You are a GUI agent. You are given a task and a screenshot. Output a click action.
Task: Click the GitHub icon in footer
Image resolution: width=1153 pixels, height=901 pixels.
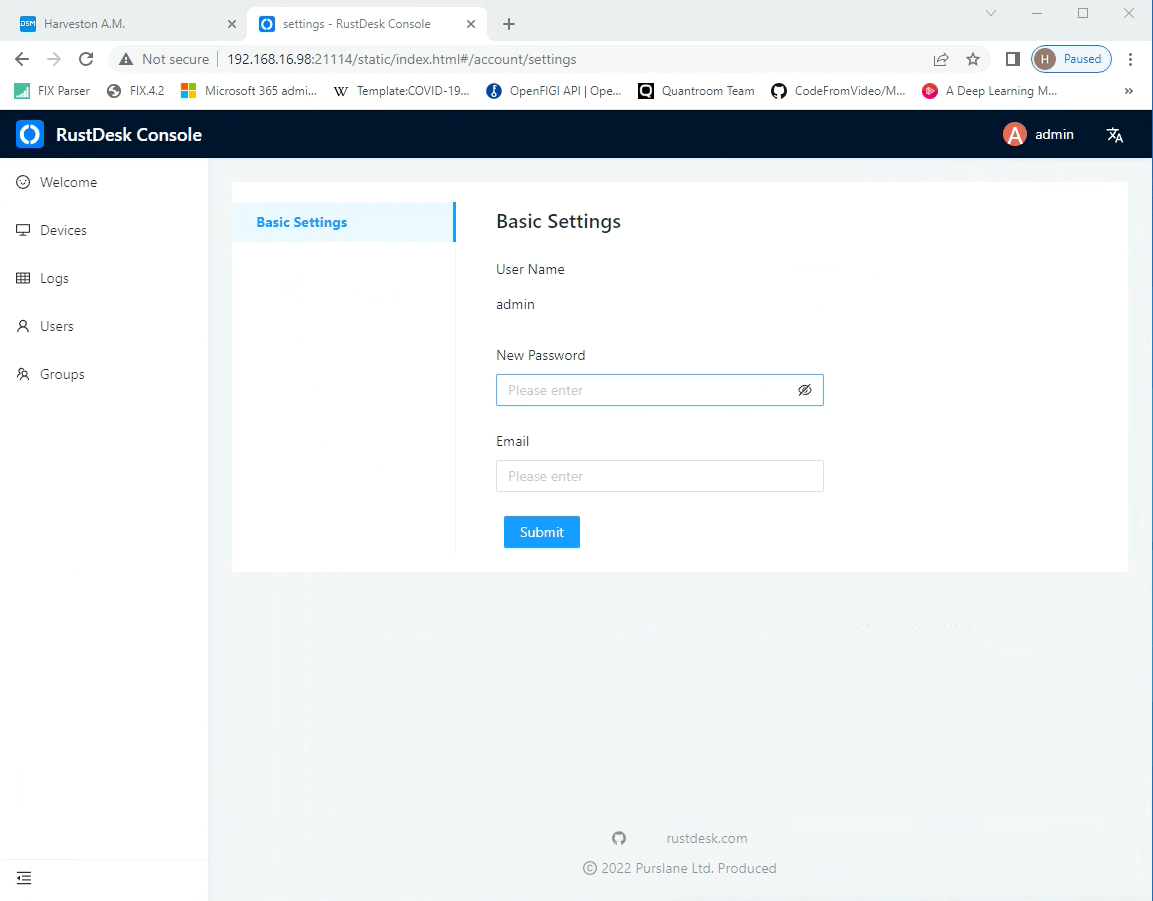pyautogui.click(x=619, y=838)
